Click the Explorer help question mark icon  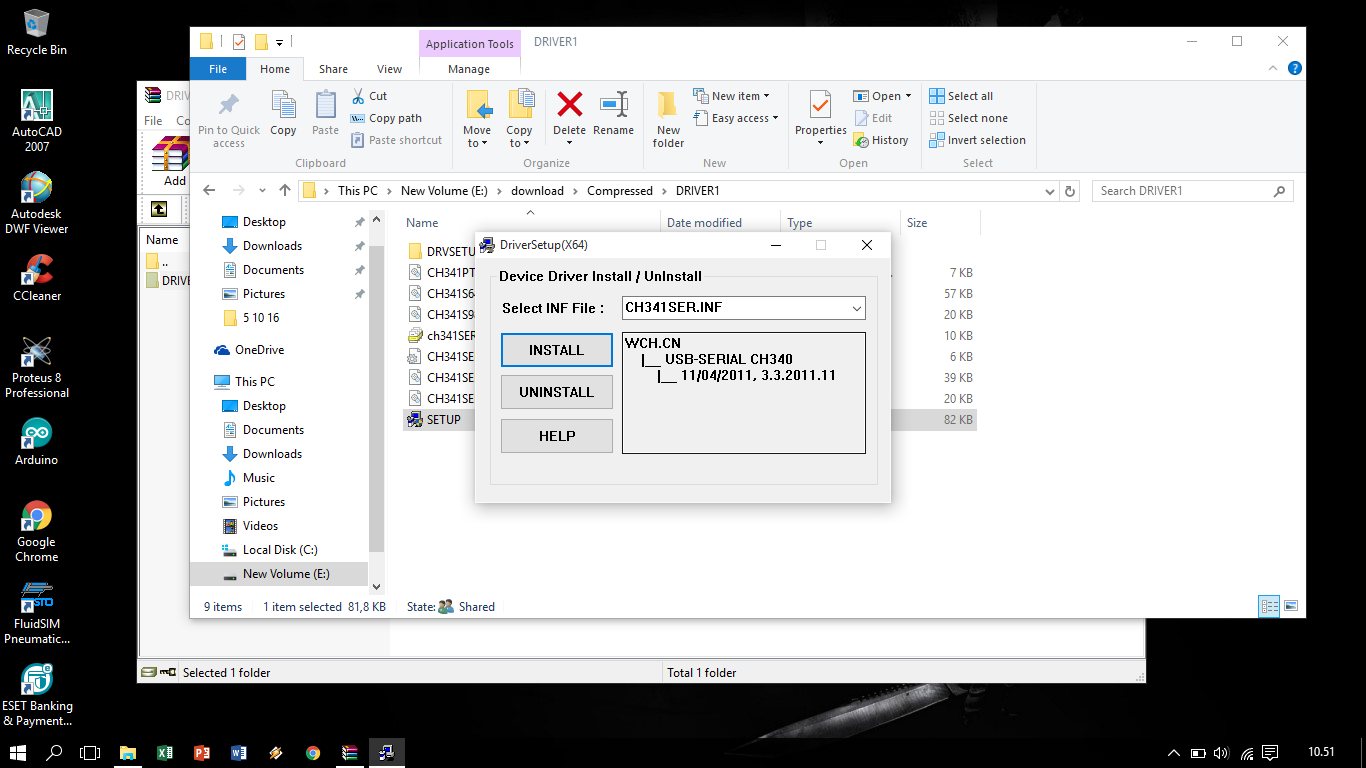pos(1295,69)
